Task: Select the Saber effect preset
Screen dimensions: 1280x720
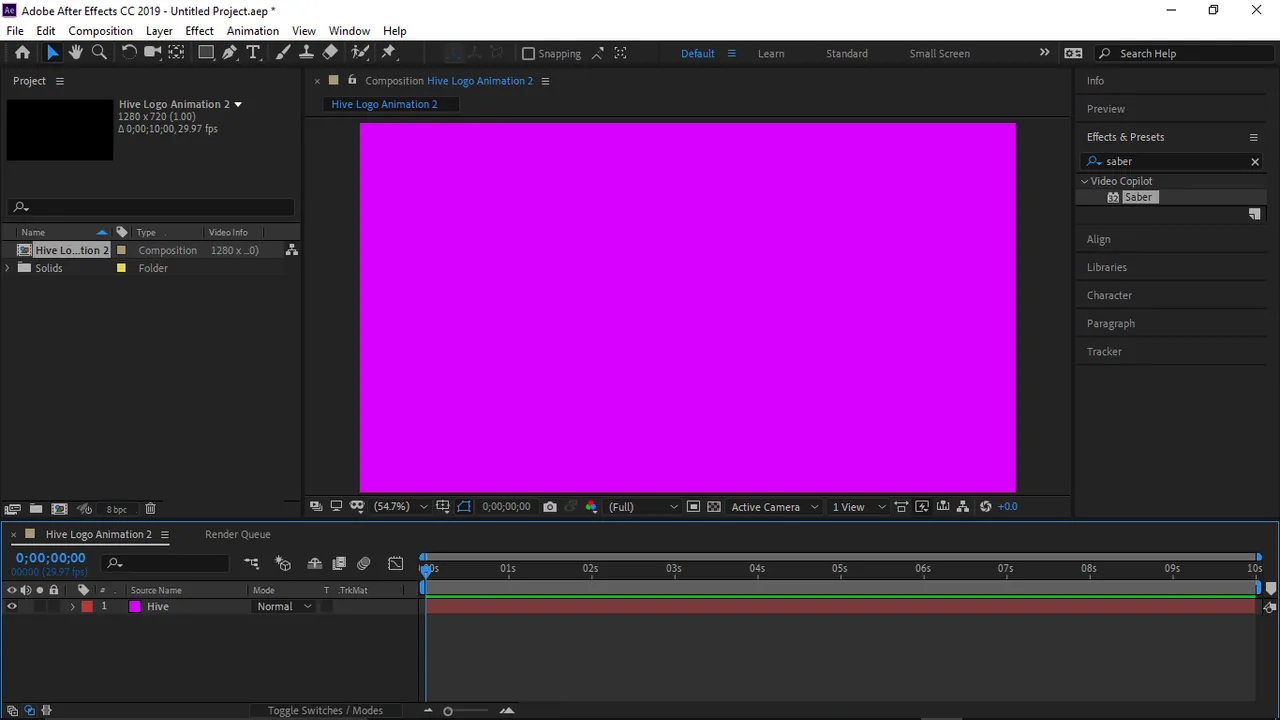Action: pos(1138,198)
